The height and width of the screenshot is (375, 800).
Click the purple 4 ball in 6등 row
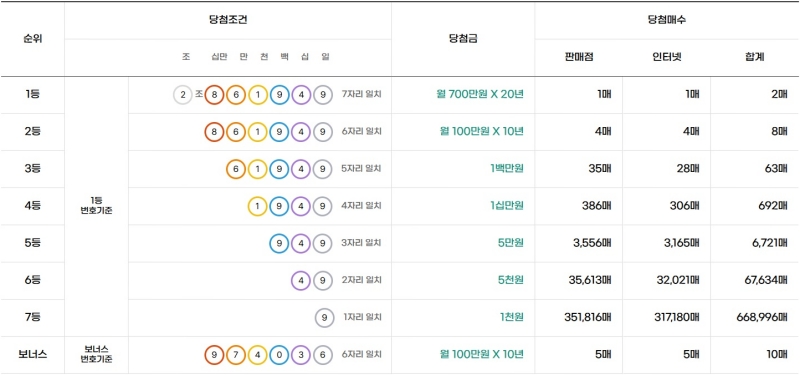click(x=301, y=280)
